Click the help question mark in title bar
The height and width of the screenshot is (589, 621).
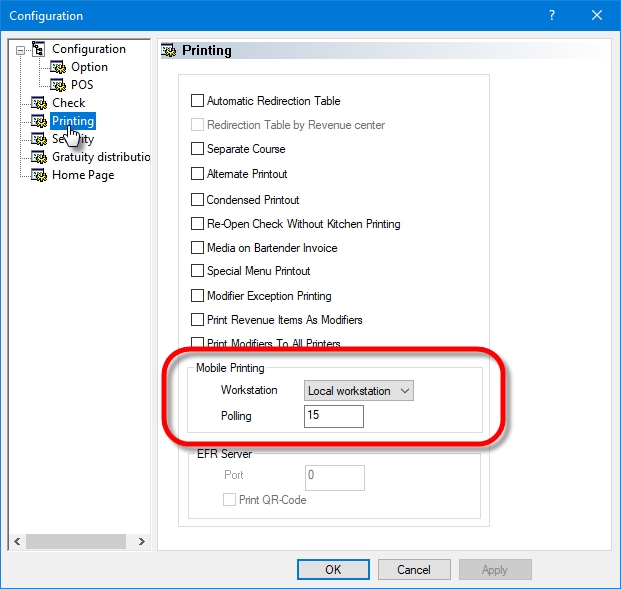pyautogui.click(x=553, y=16)
